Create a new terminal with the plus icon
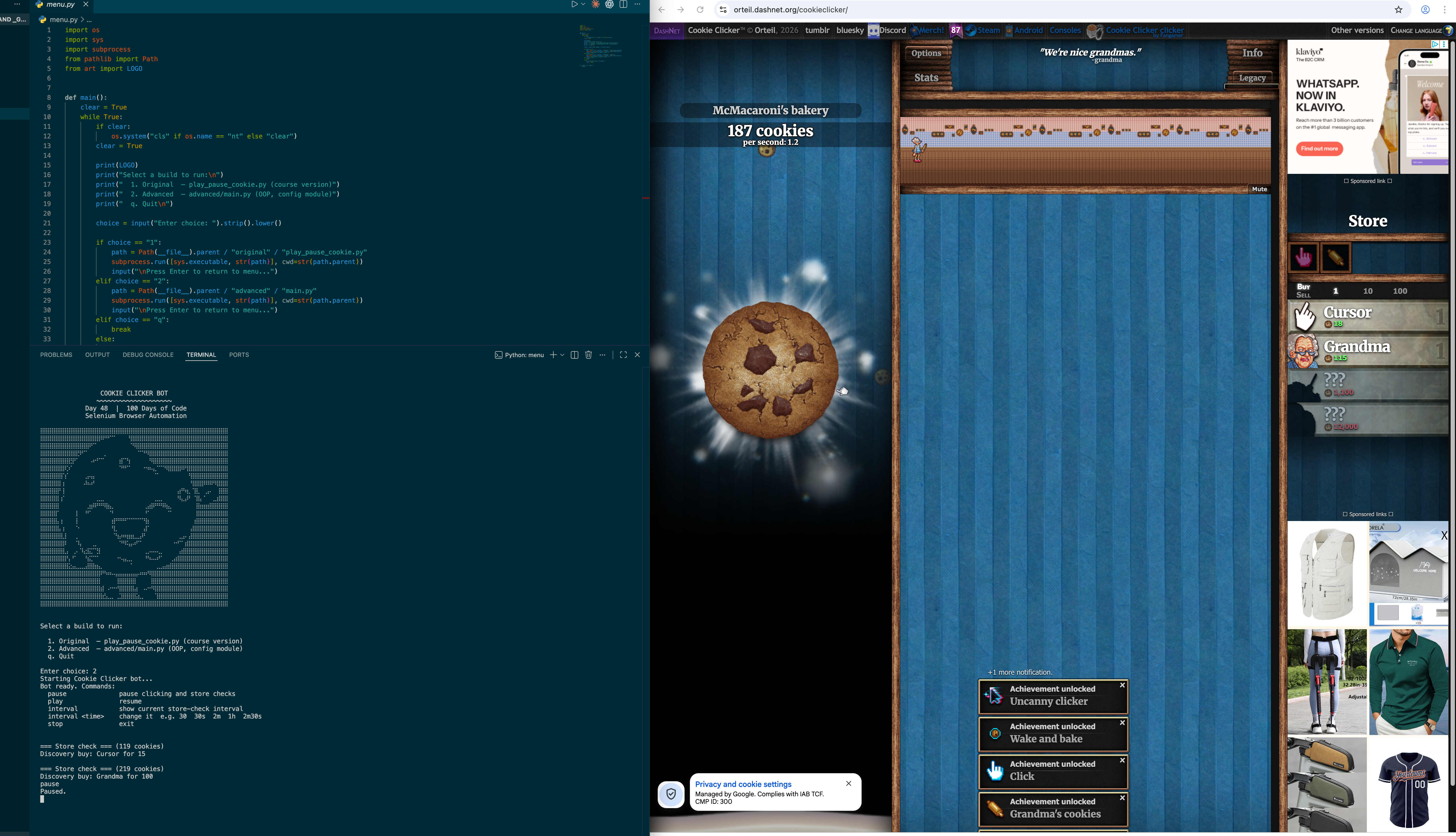The width and height of the screenshot is (1456, 836). pos(553,355)
